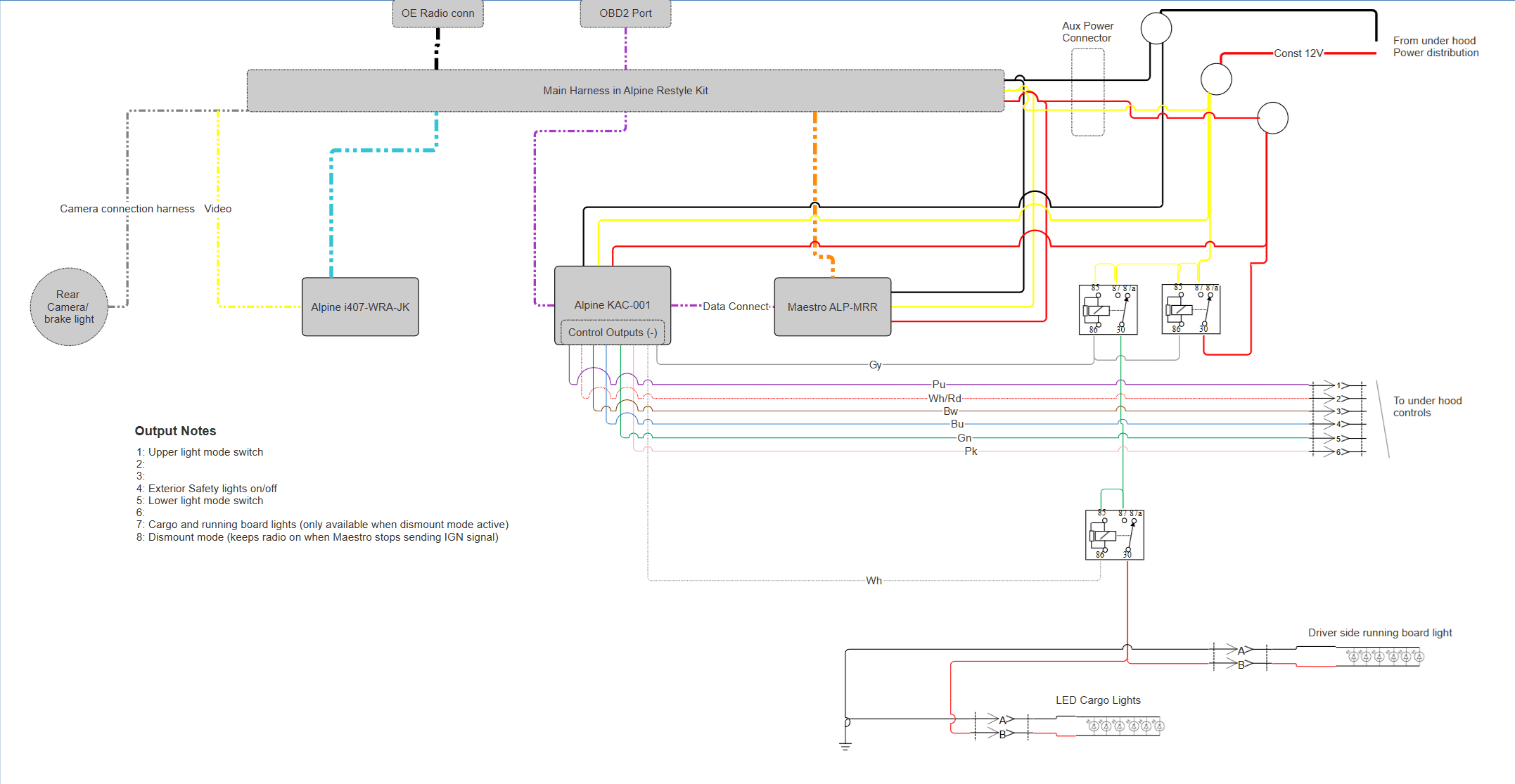Screen dimensions: 1515x784
Task: Click the Gn wire label
Action: (x=964, y=438)
